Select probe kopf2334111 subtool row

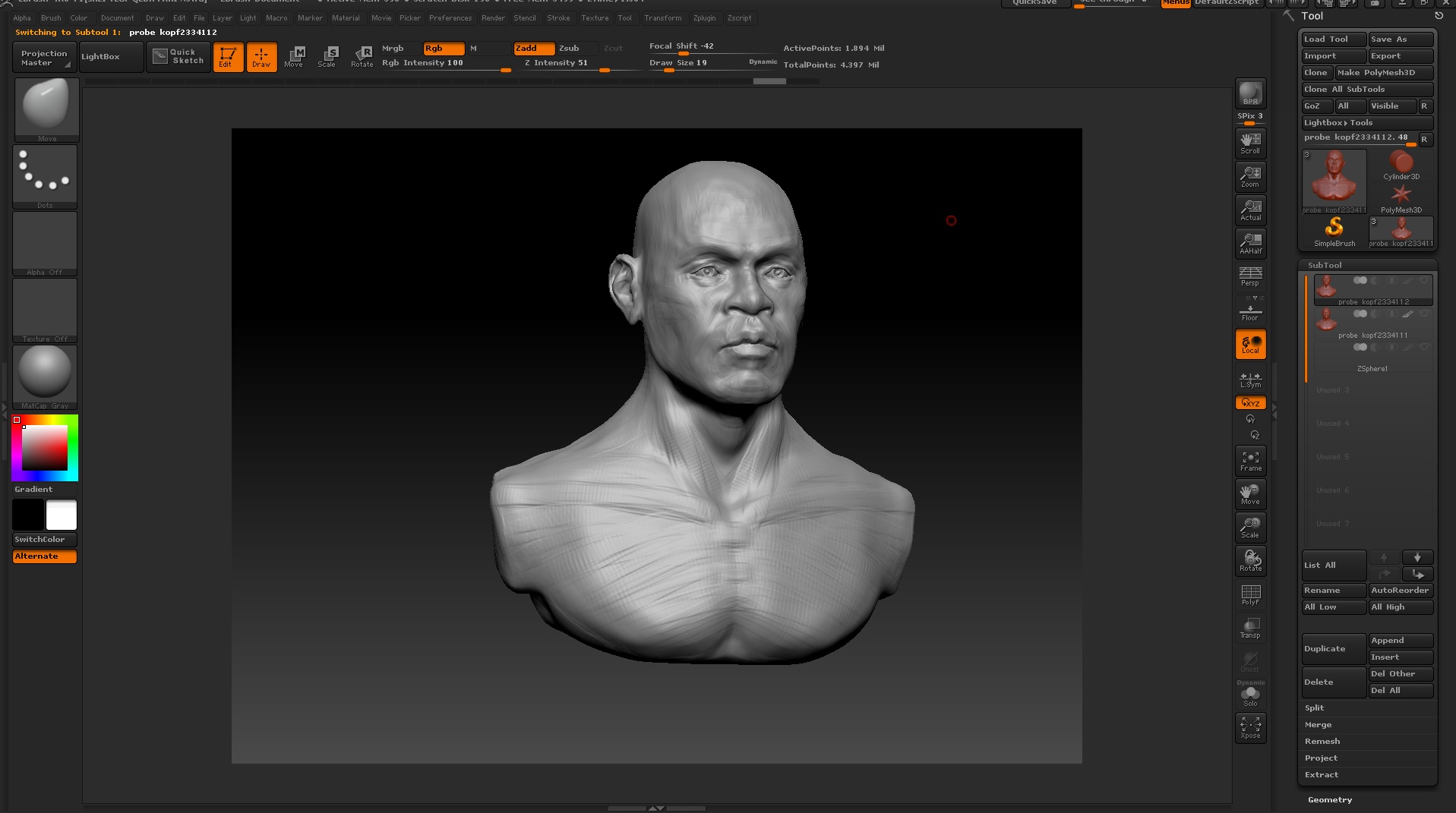coord(1372,324)
